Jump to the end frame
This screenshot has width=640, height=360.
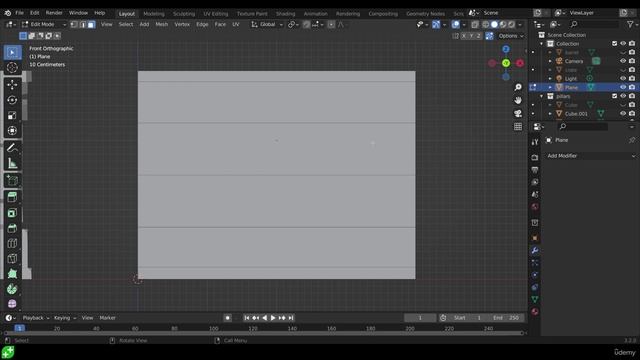[291, 318]
